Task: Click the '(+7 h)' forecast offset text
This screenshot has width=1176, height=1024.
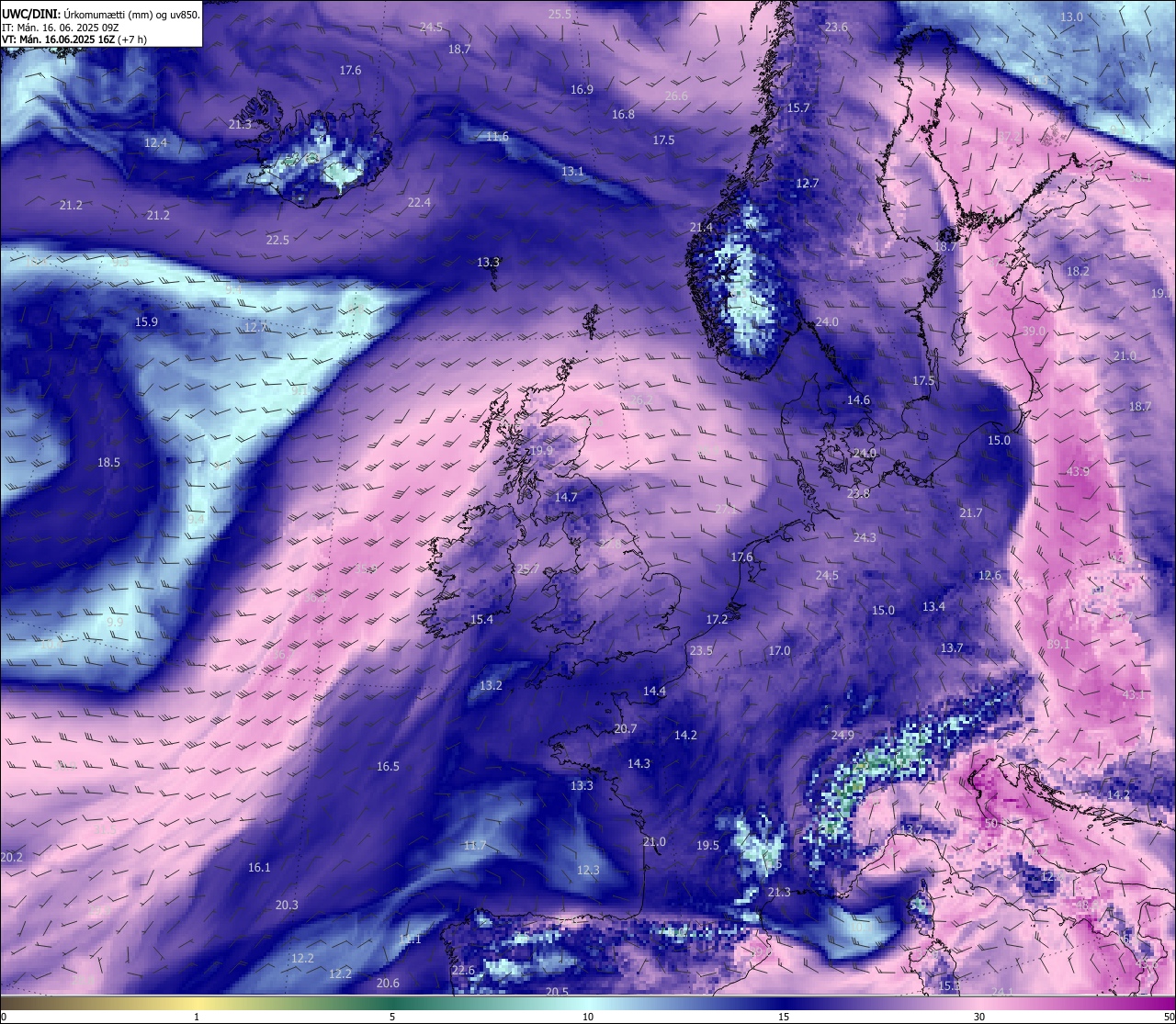Action: click(x=132, y=39)
